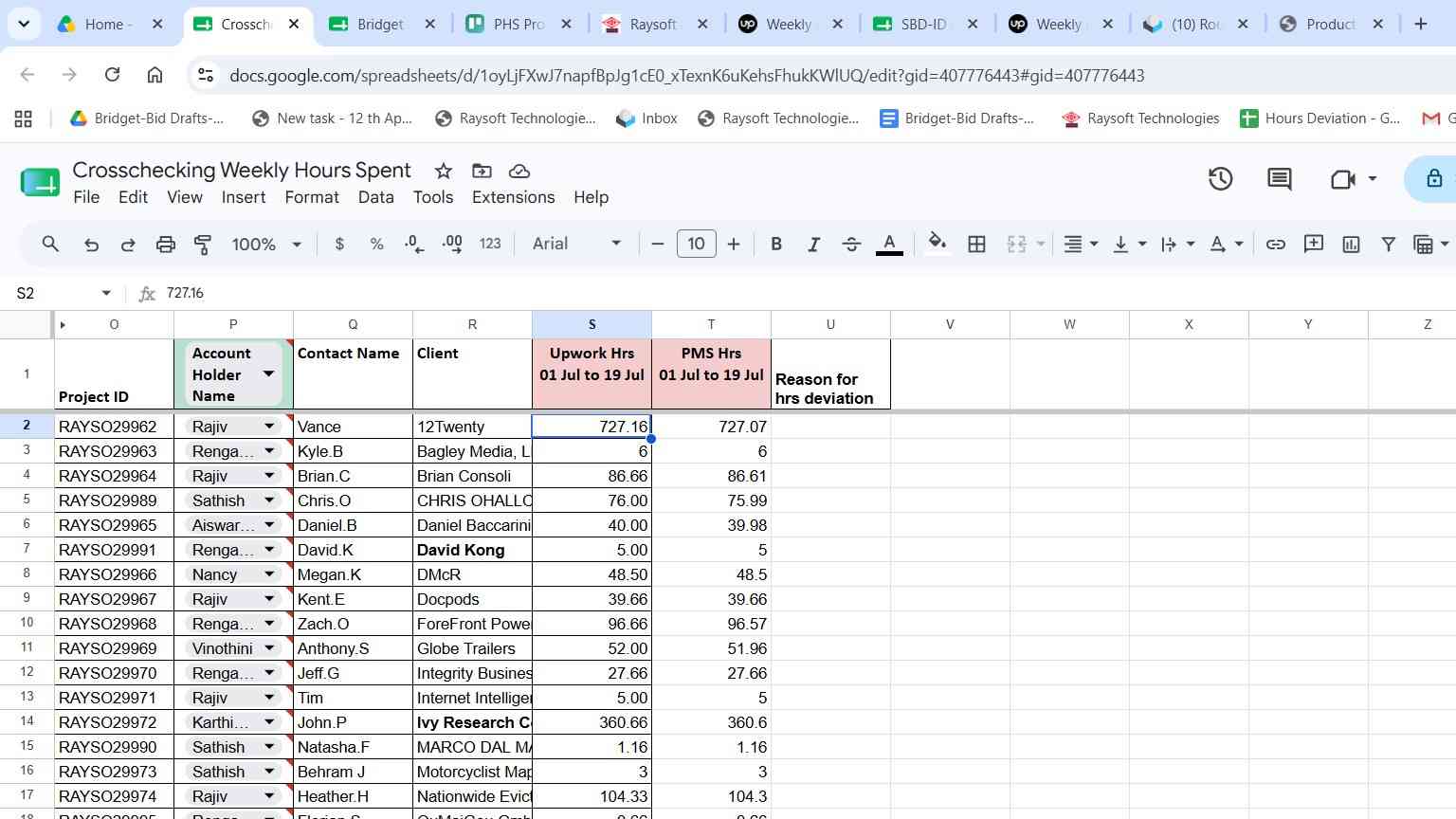Open the Extensions menu
The image size is (1456, 819).
[513, 197]
